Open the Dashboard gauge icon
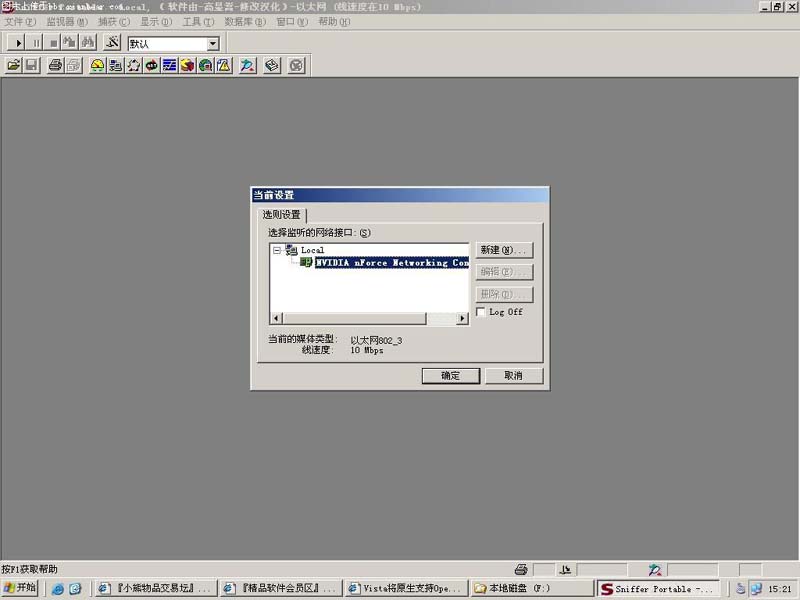Screen dimensions: 800x600 (x=97, y=66)
